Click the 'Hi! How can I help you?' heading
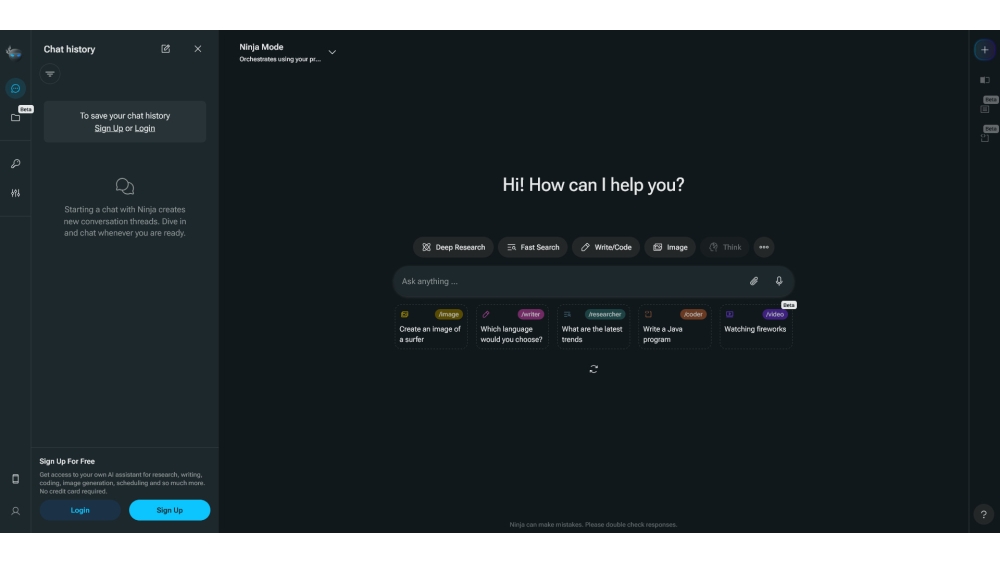1000x563 pixels. tap(593, 185)
